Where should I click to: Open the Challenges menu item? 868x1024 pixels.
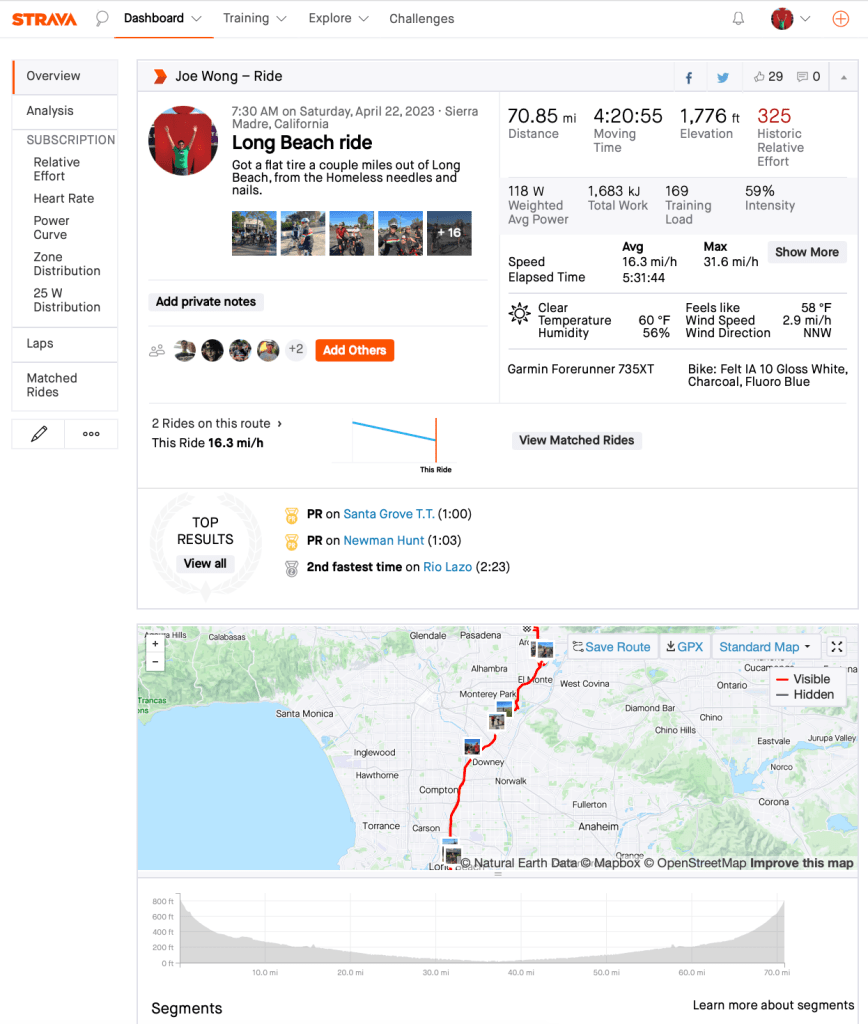[x=421, y=18]
